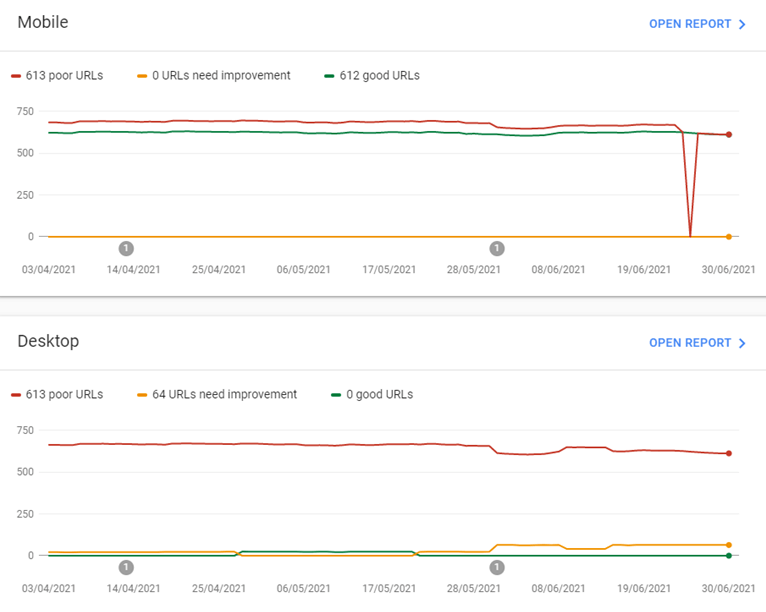
Task: Click Desktop red end data point
Action: click(x=728, y=453)
